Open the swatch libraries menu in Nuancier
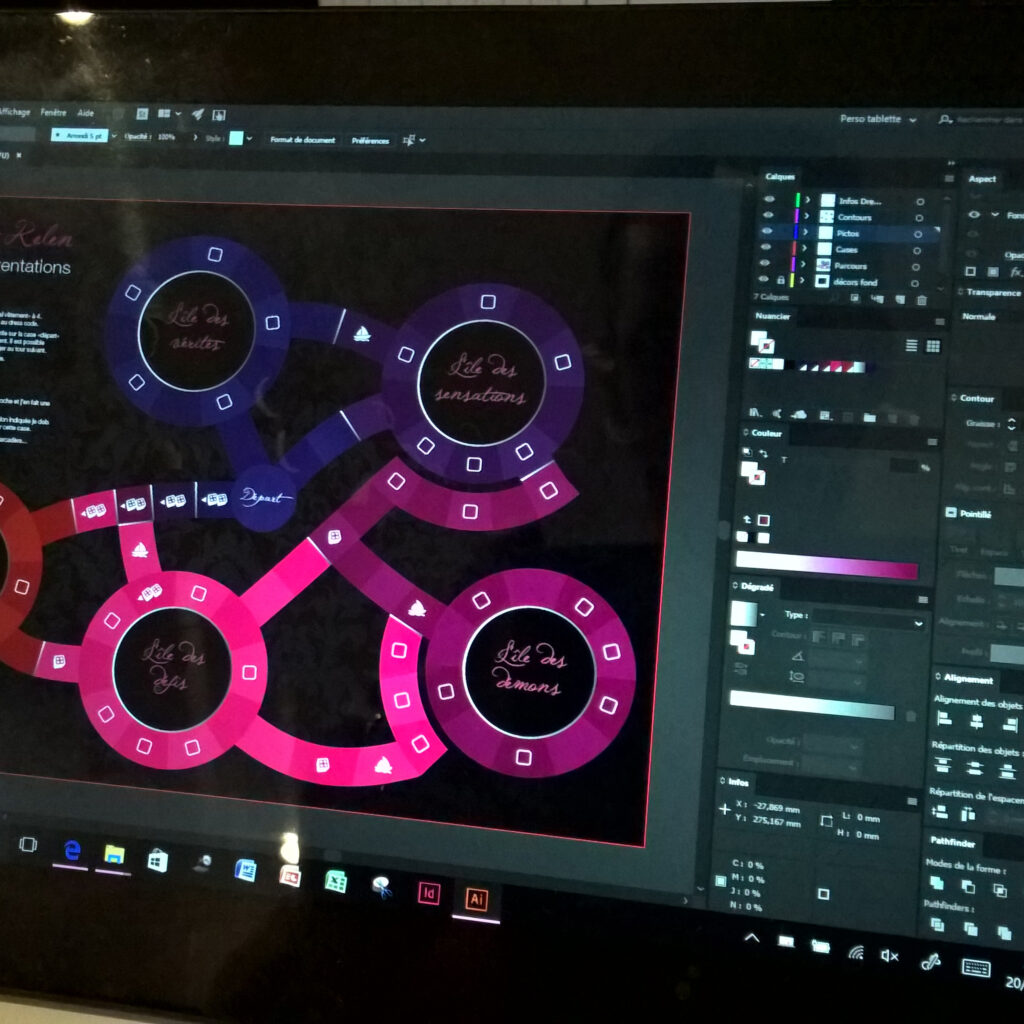The height and width of the screenshot is (1024, 1024). [x=755, y=413]
